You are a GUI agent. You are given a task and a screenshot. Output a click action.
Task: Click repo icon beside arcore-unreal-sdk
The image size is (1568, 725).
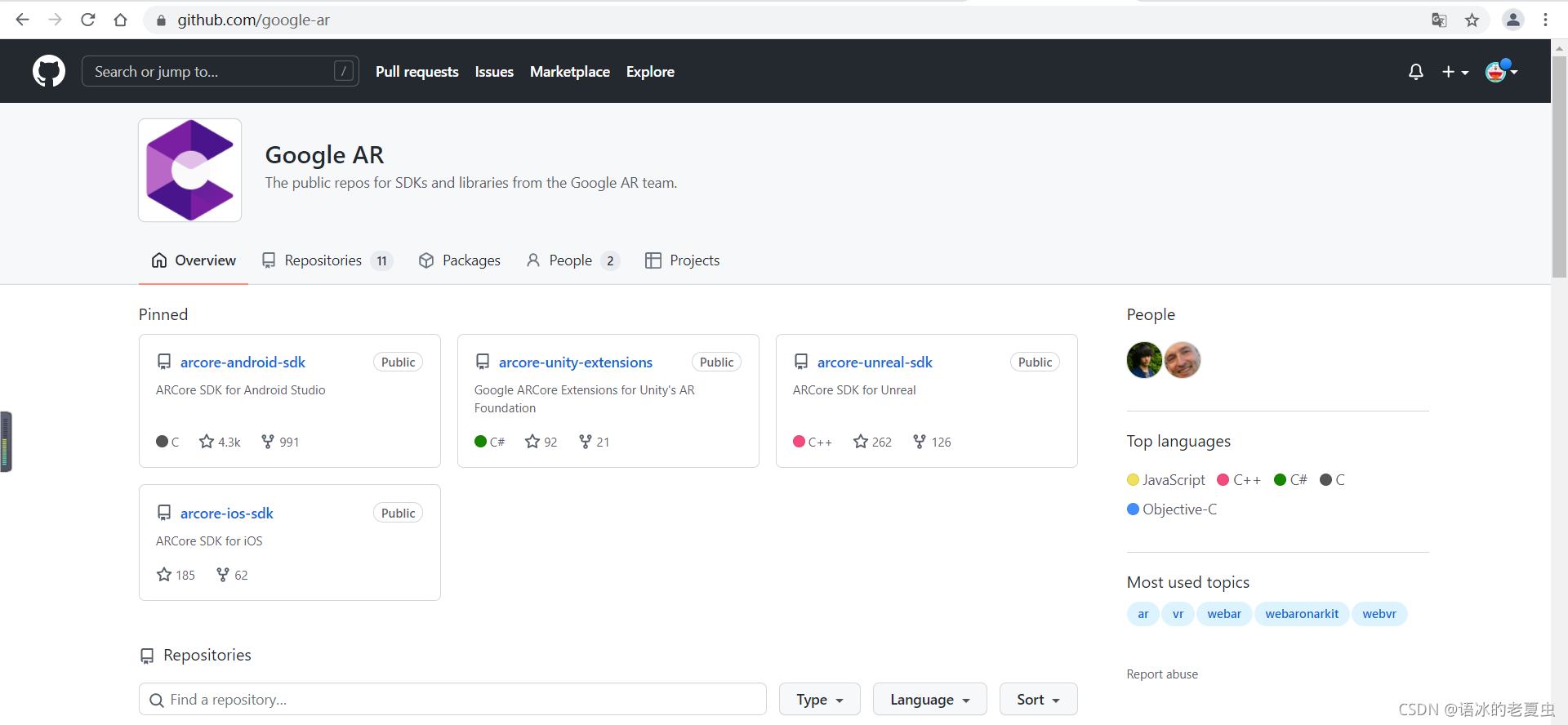click(801, 362)
